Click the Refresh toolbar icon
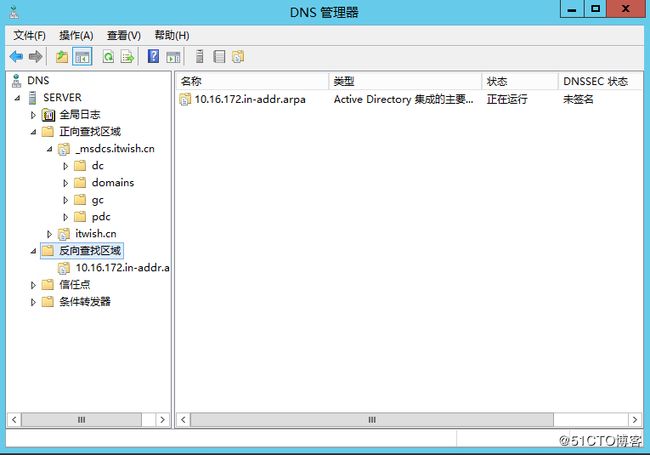 108,56
